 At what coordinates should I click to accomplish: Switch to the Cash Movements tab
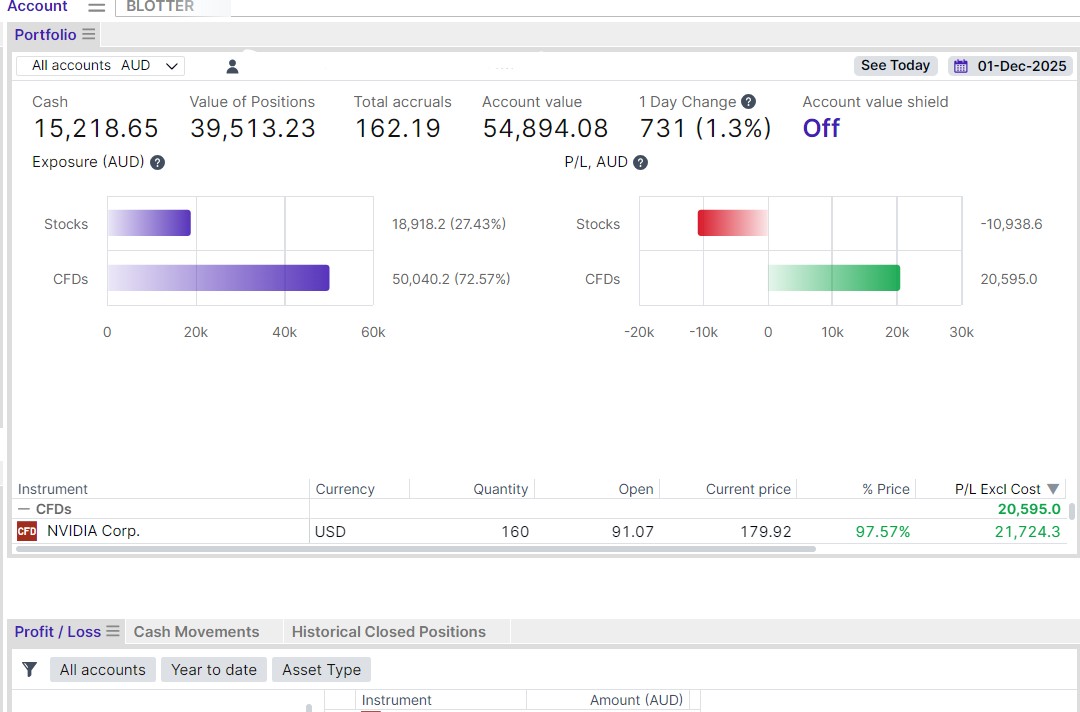pos(196,631)
